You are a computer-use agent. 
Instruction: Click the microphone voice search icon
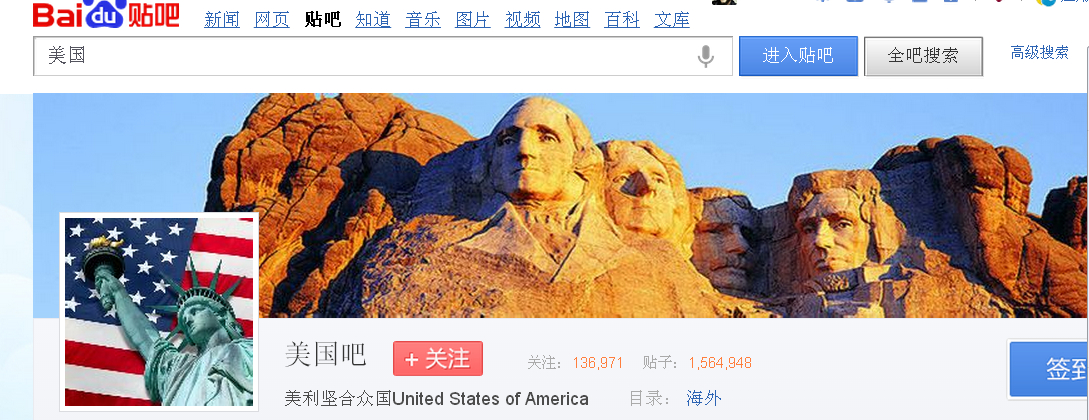706,56
